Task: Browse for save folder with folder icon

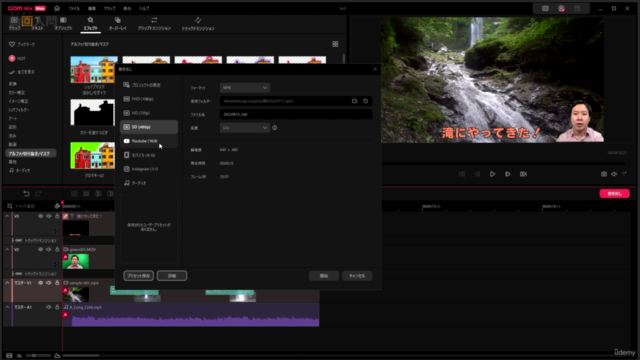Action: coord(354,101)
